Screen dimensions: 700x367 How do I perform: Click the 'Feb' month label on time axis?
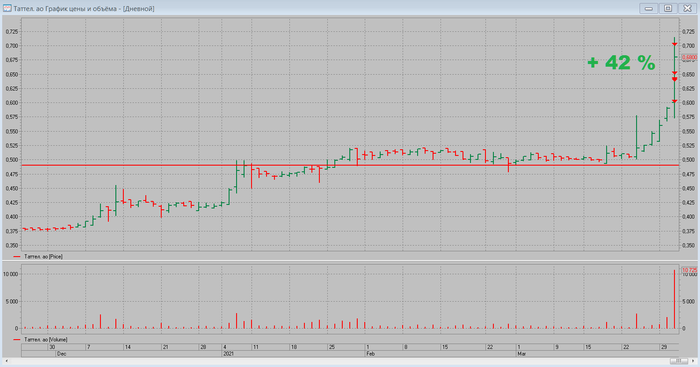(x=371, y=354)
